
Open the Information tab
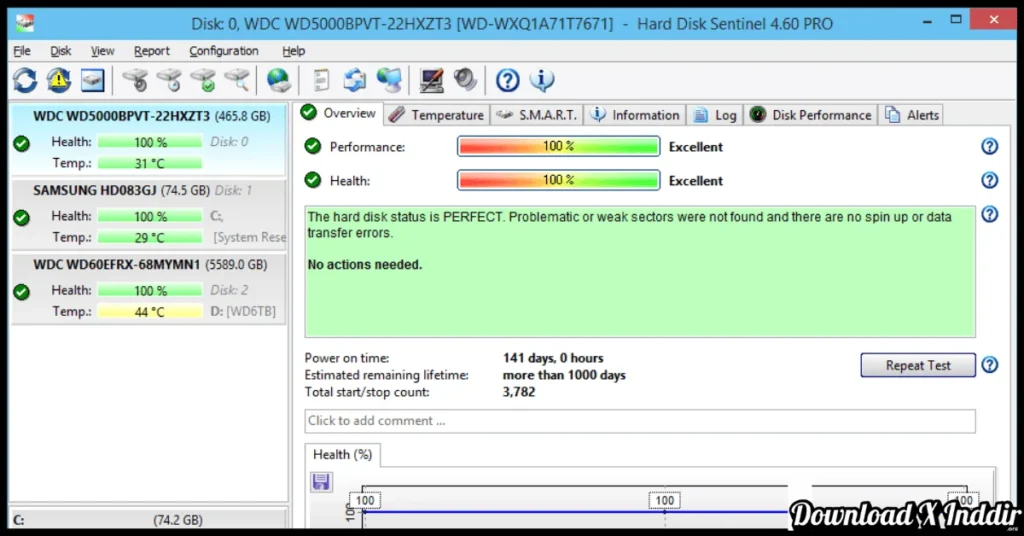click(635, 115)
